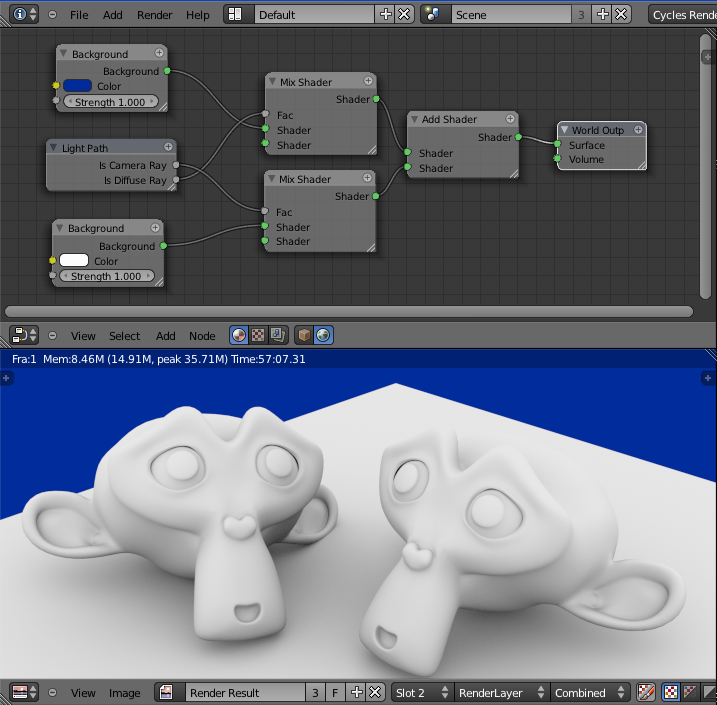This screenshot has height=705, width=717.
Task: Delete the Default screen layout
Action: tap(404, 15)
